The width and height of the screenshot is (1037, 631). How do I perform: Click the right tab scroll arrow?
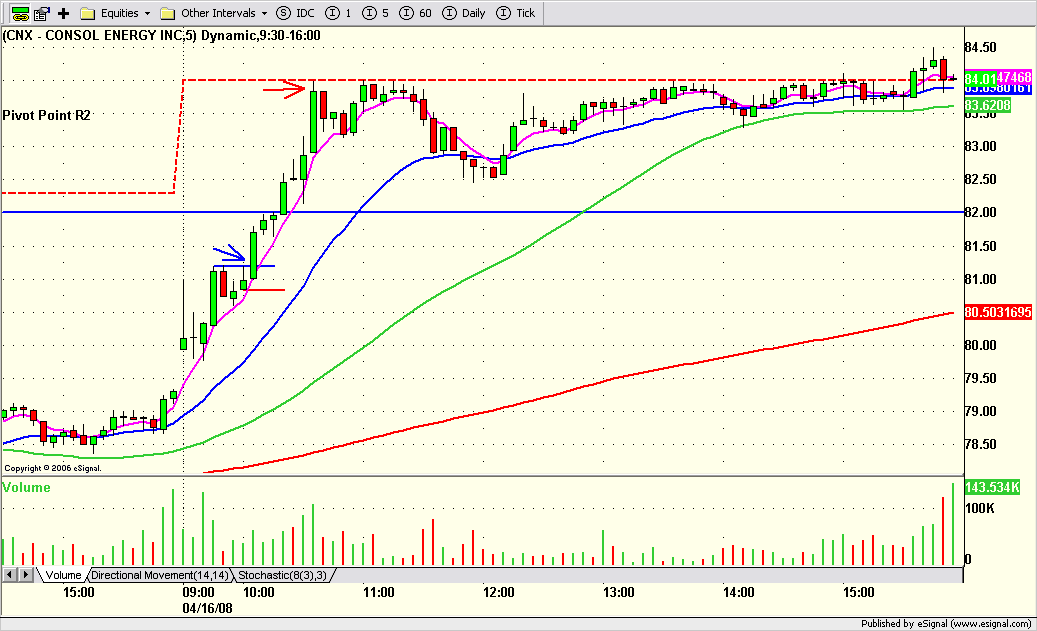click(25, 575)
